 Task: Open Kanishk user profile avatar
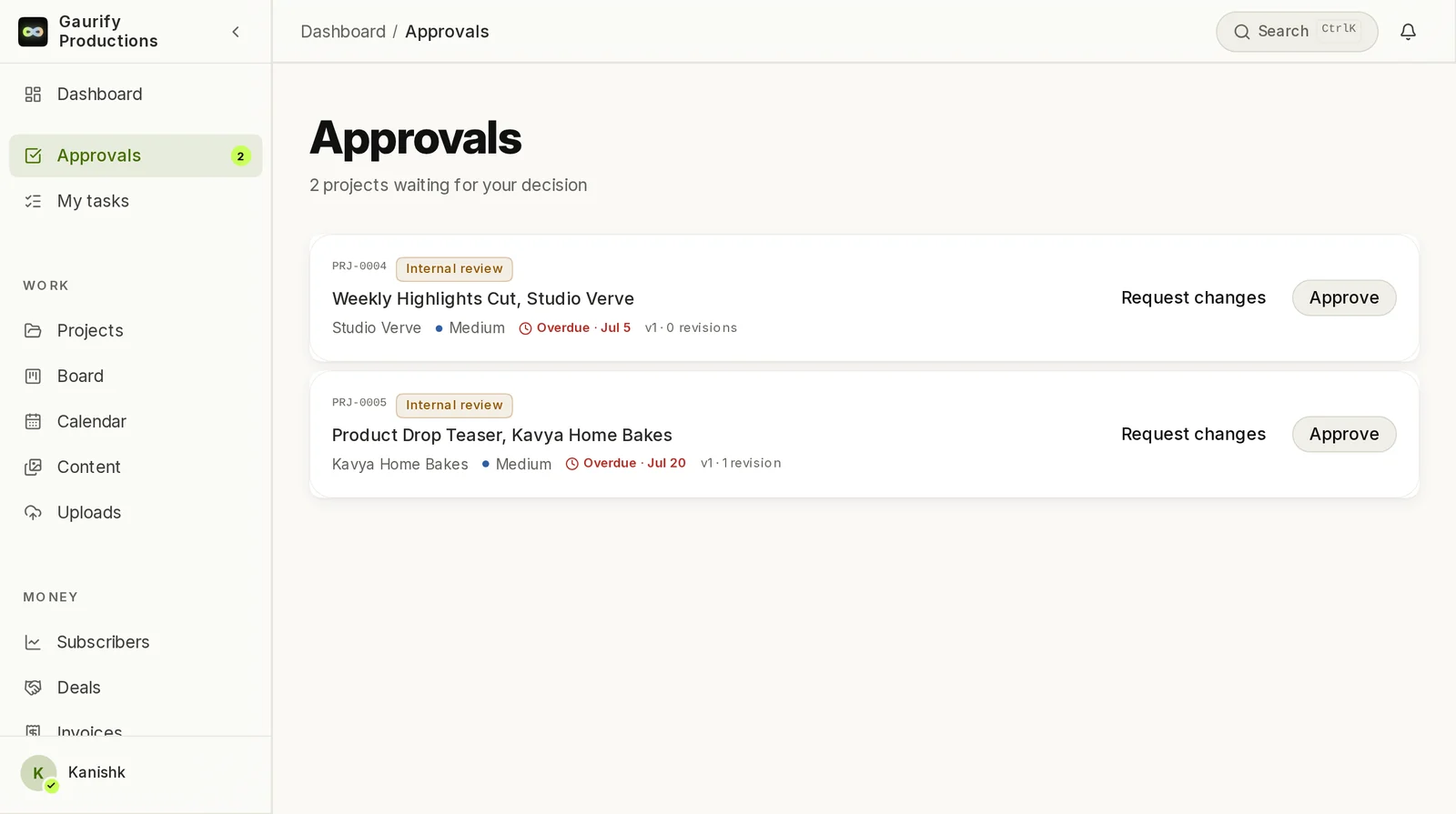coord(38,773)
